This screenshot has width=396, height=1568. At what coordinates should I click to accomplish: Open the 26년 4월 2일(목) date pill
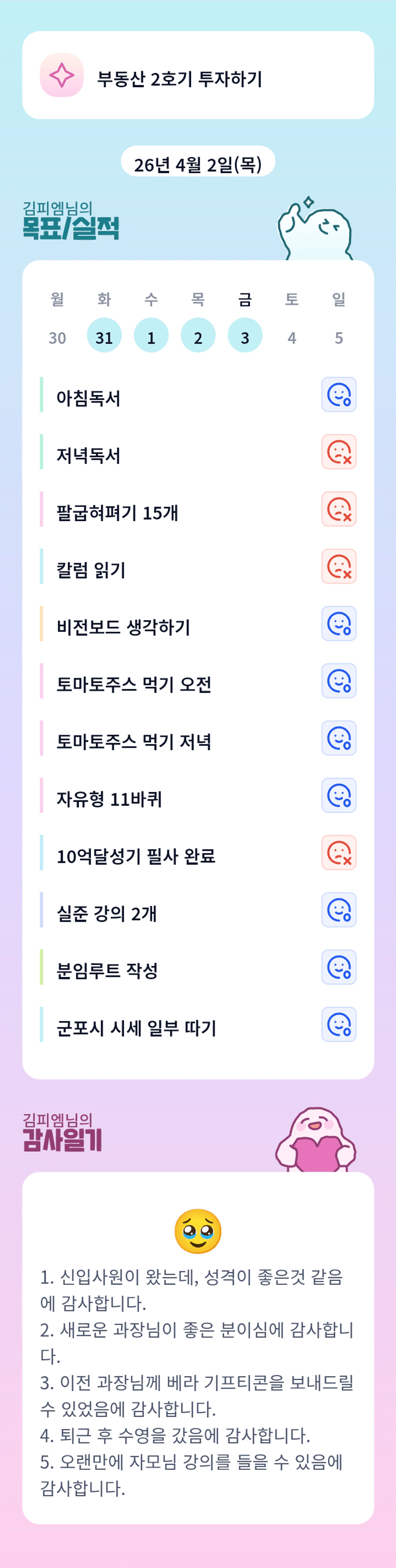[x=198, y=164]
